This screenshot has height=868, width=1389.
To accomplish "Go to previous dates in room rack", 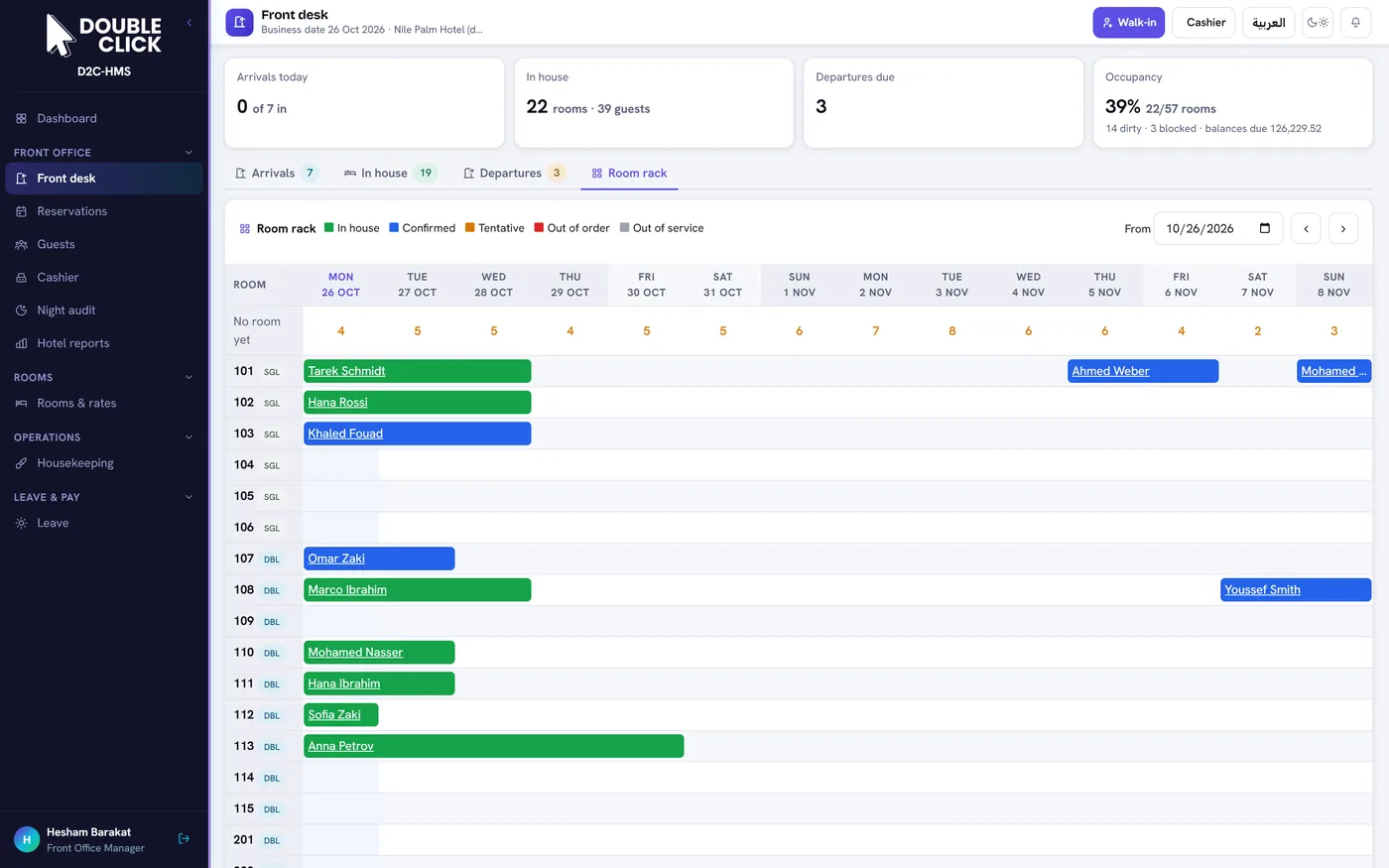I will click(x=1306, y=228).
